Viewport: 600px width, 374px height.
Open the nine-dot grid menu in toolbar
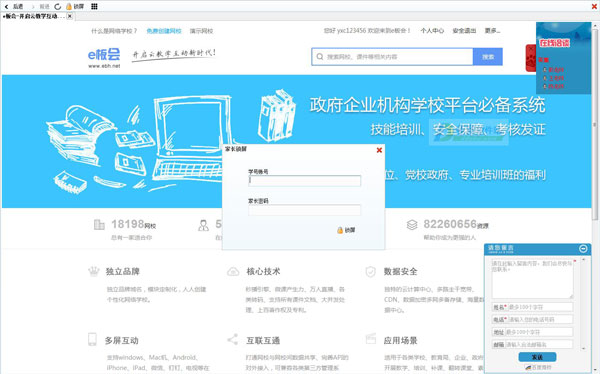pyautogui.click(x=94, y=7)
